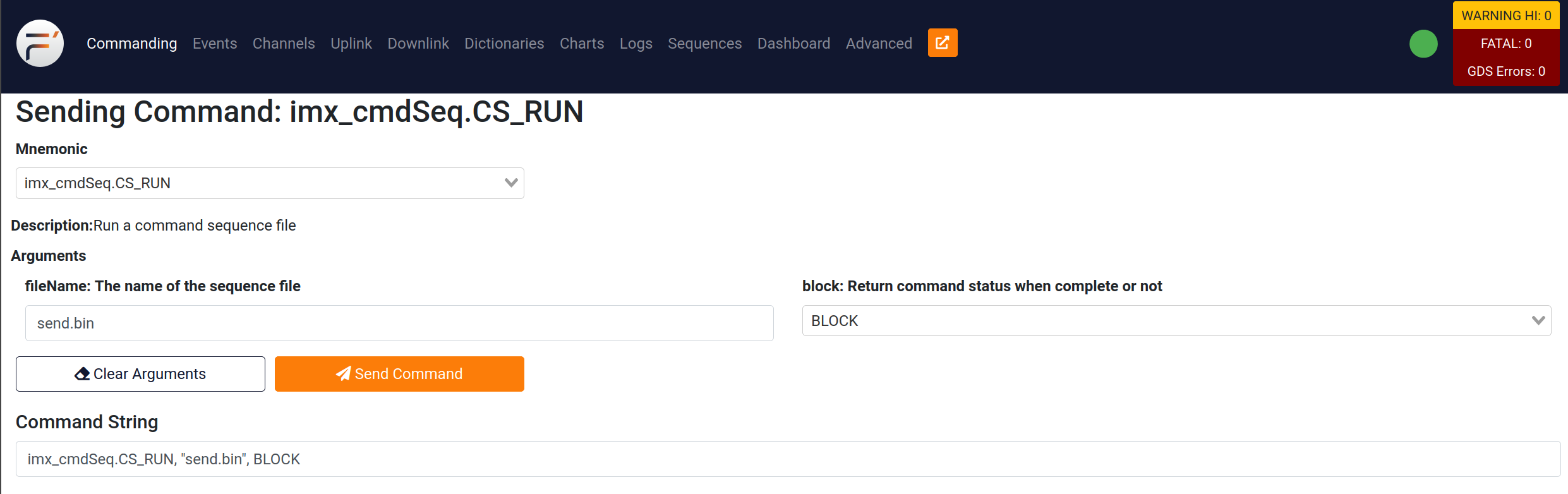The image size is (1568, 494).
Task: Open the Downlink tab
Action: [x=418, y=44]
